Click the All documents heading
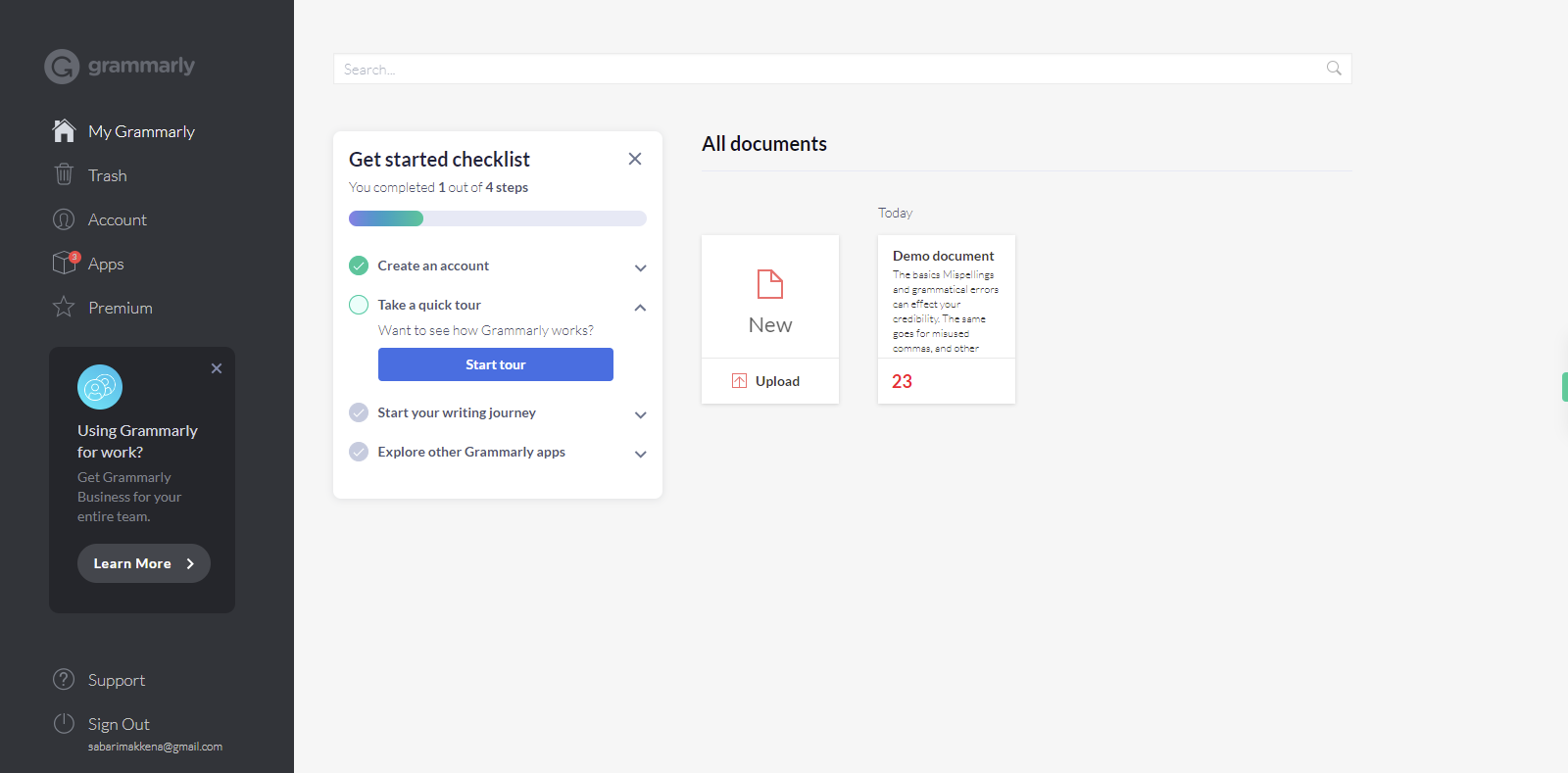This screenshot has width=1568, height=773. [764, 144]
